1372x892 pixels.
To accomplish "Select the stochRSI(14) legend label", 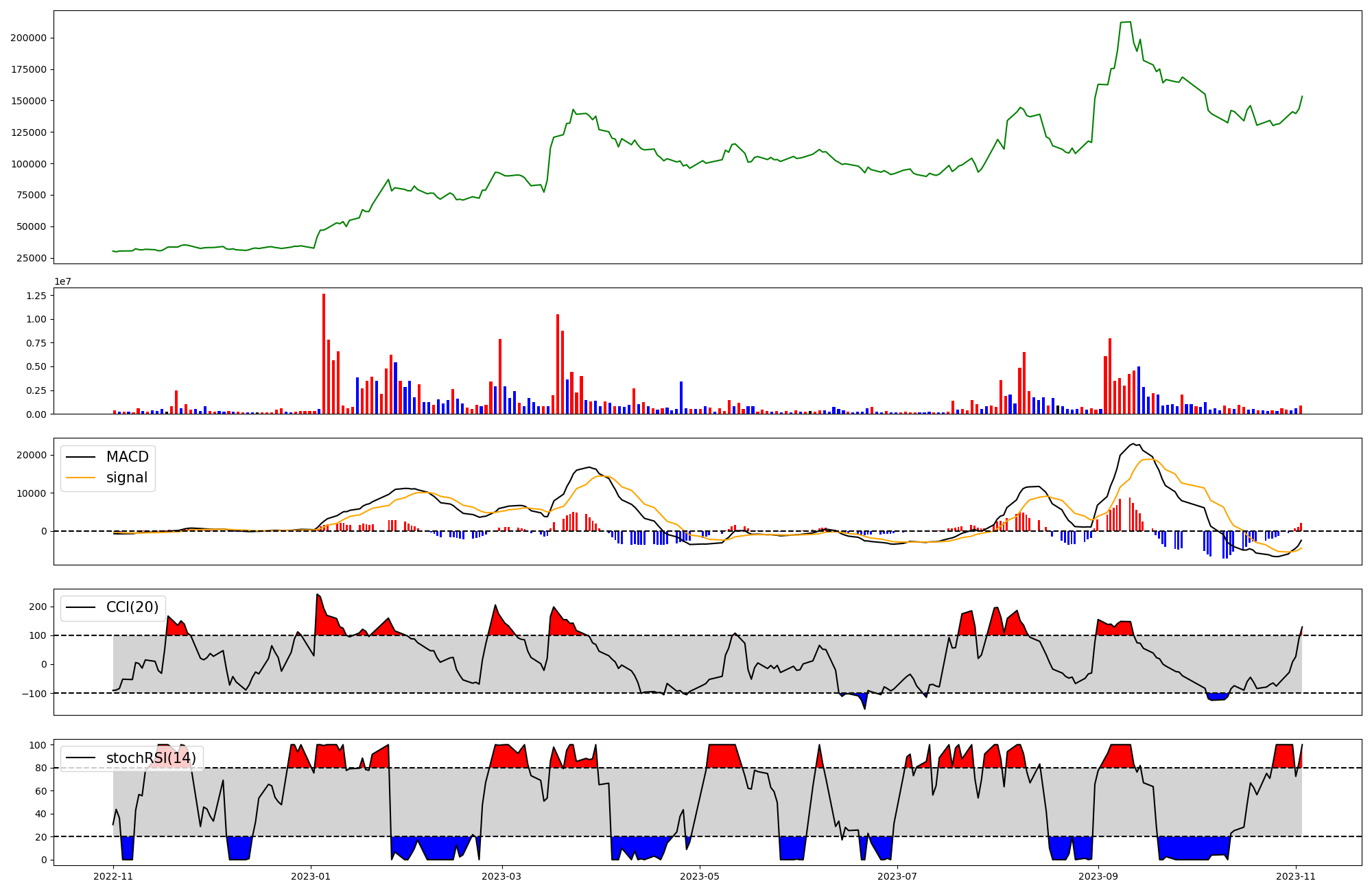I will (x=151, y=758).
